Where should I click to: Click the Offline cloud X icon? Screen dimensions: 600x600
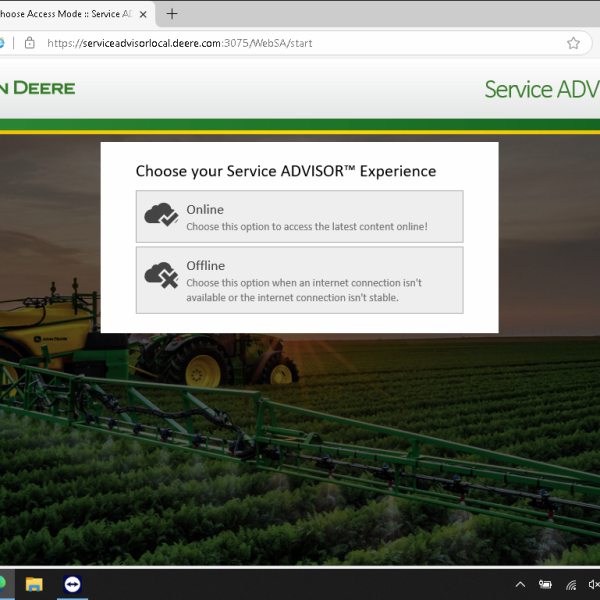click(161, 275)
